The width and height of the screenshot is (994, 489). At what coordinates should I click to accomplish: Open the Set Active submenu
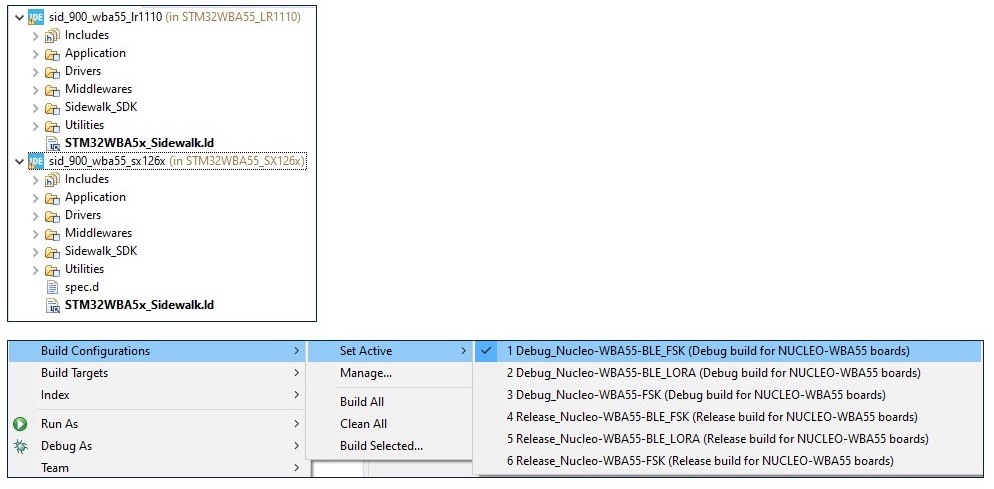390,351
